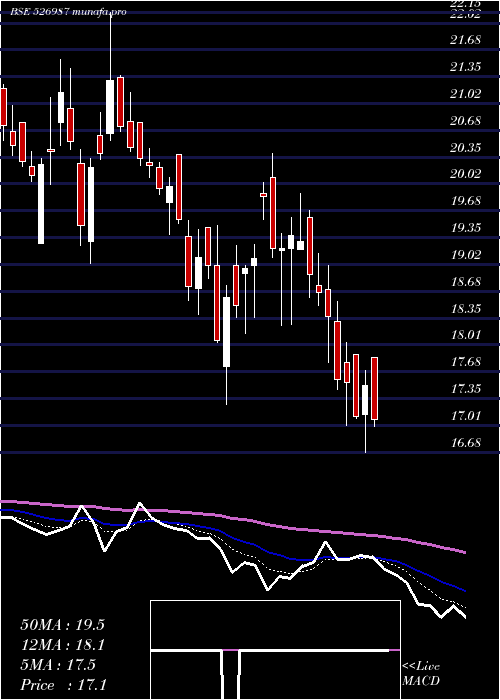Click the Price : 17.1 readout
This screenshot has height=700, width=500.
pyautogui.click(x=63, y=685)
